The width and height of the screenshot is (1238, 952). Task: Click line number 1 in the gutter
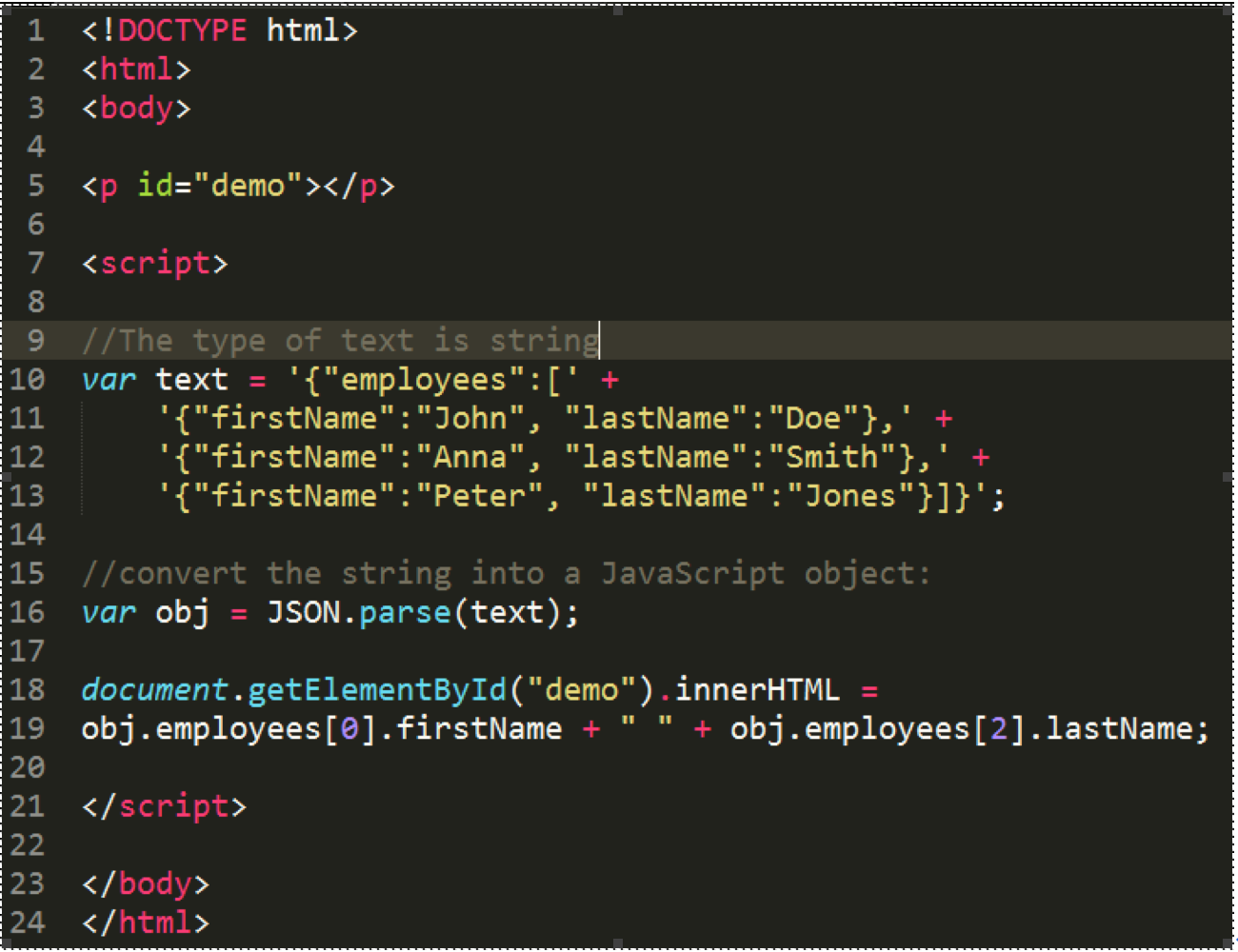[x=36, y=30]
